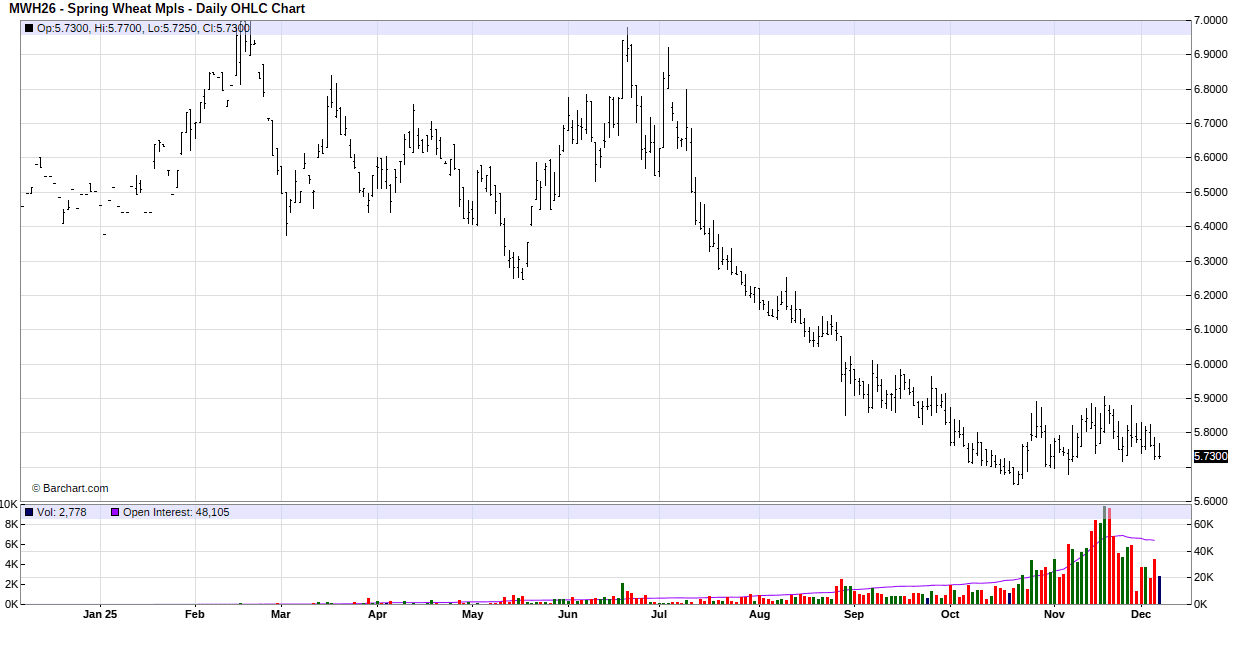
Task: Select the black 5.7300 current price tag
Action: pyautogui.click(x=1211, y=456)
